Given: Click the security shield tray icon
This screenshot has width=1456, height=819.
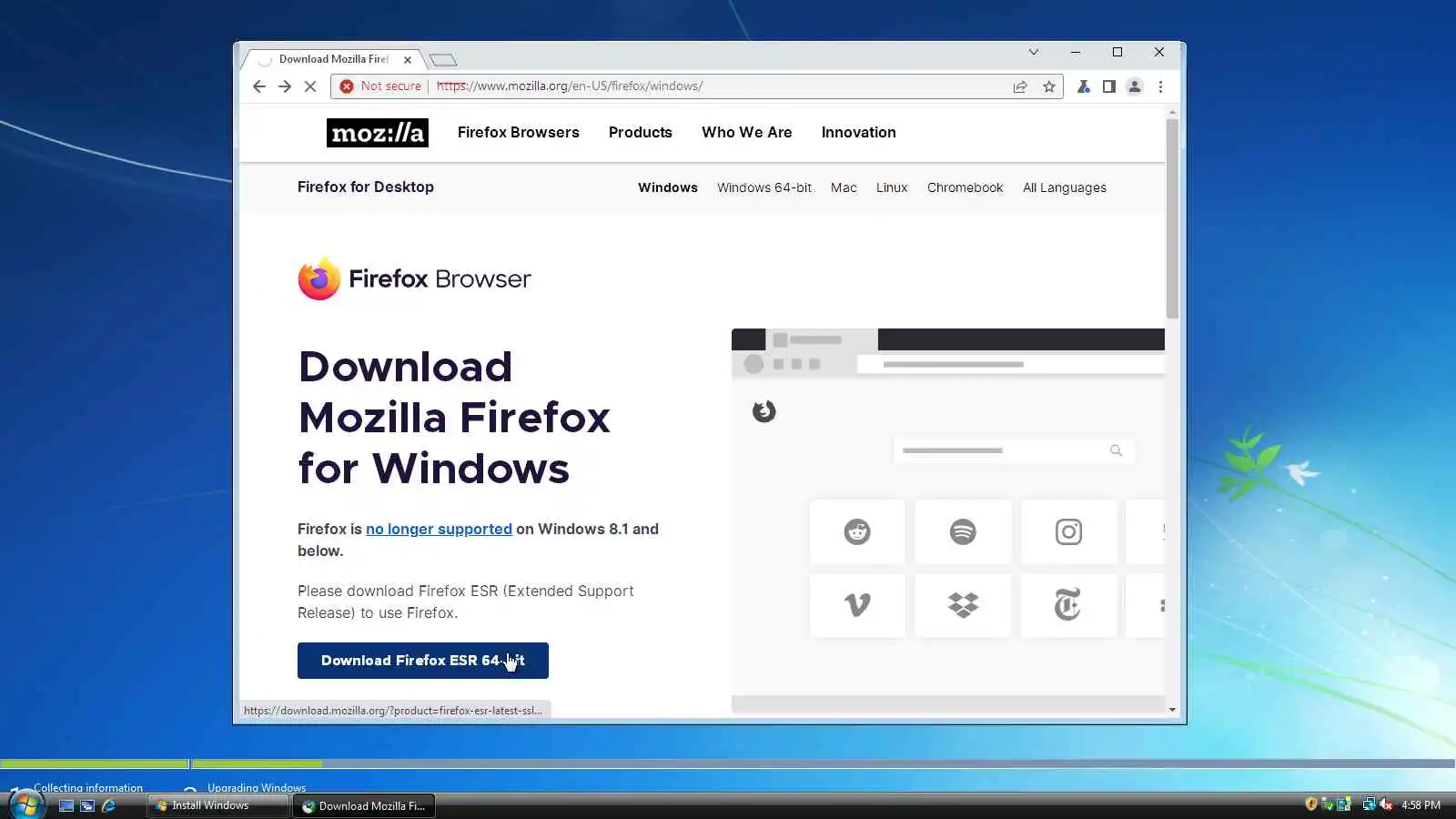Looking at the screenshot, I should pos(1311,804).
